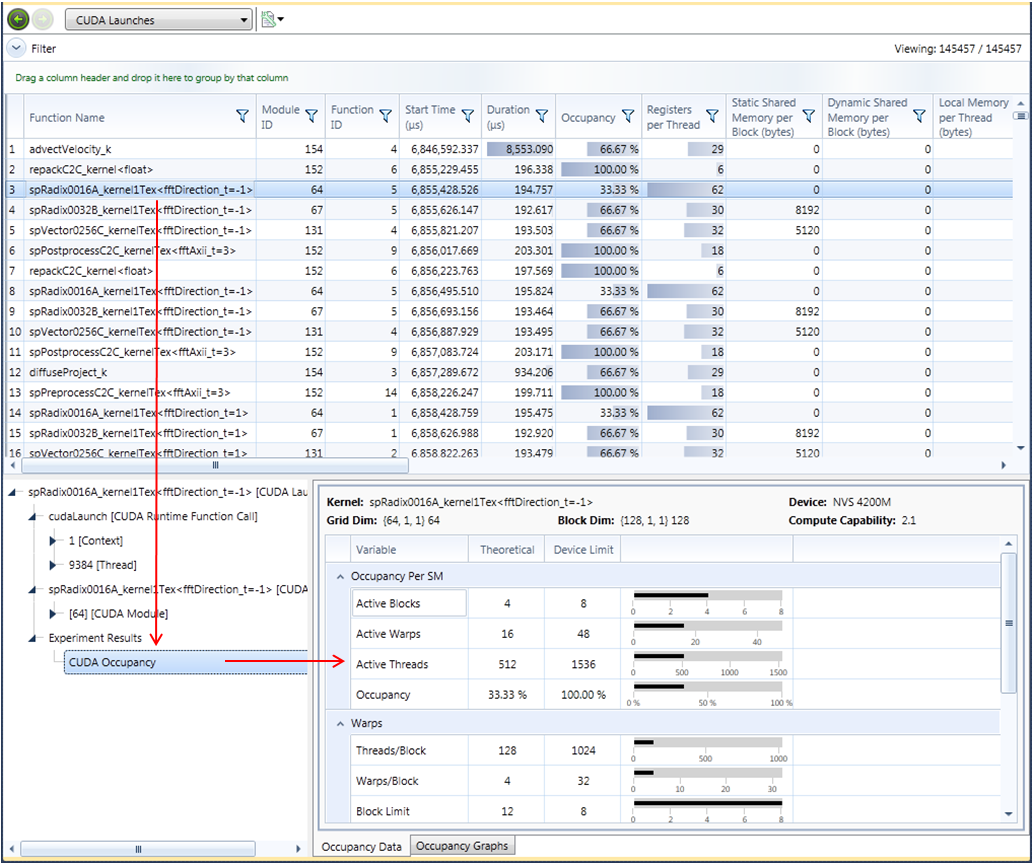Switch to the Occupancy Data tab
Image resolution: width=1032 pixels, height=863 pixels.
click(x=361, y=846)
